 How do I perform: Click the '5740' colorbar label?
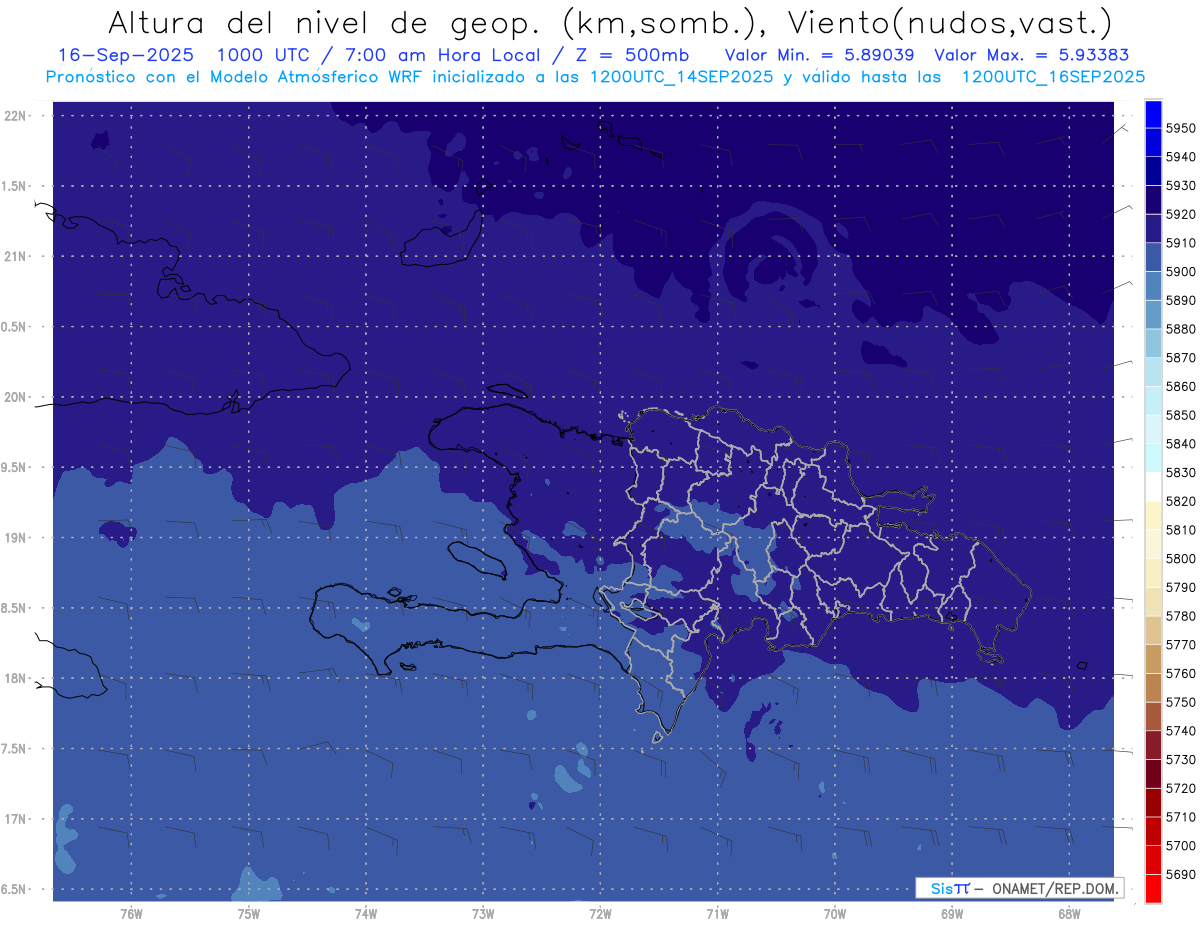coord(1180,731)
